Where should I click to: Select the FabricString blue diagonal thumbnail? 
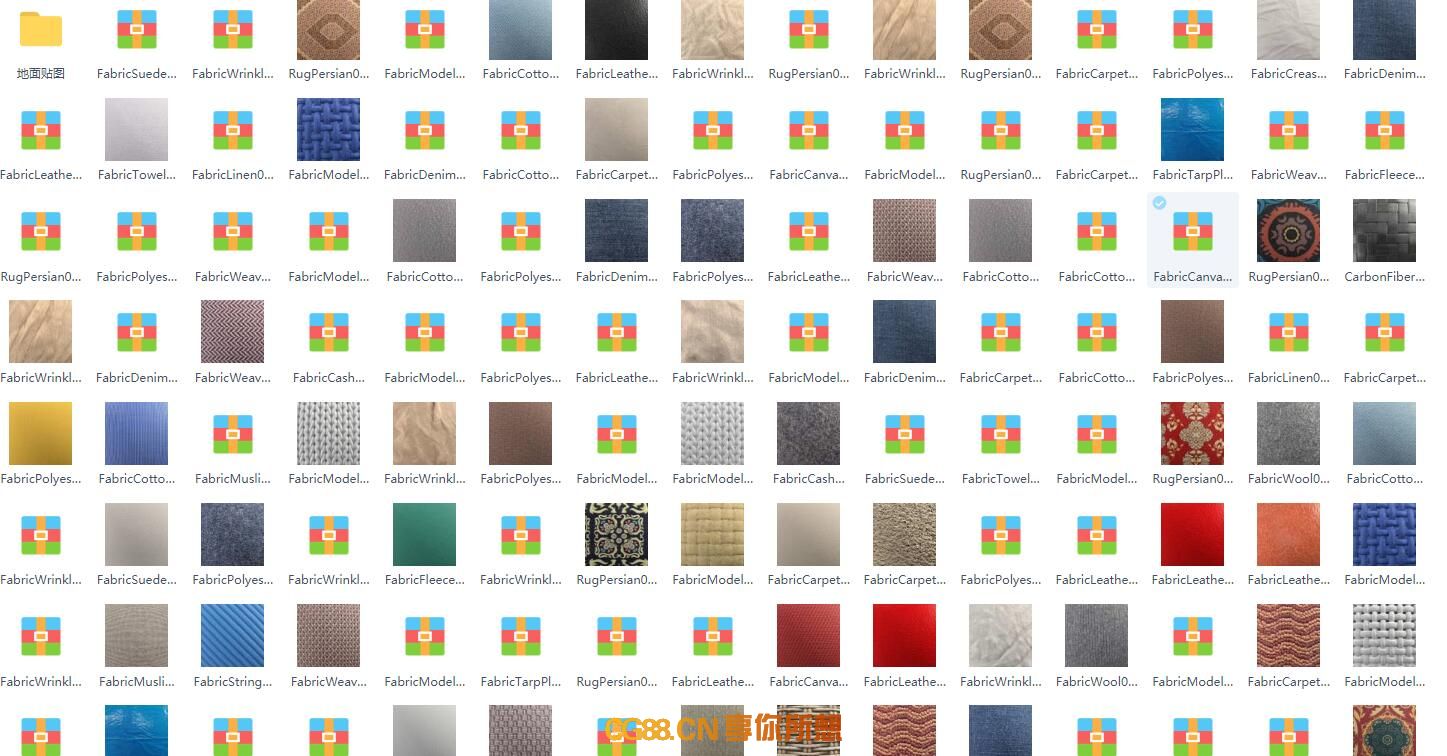232,635
